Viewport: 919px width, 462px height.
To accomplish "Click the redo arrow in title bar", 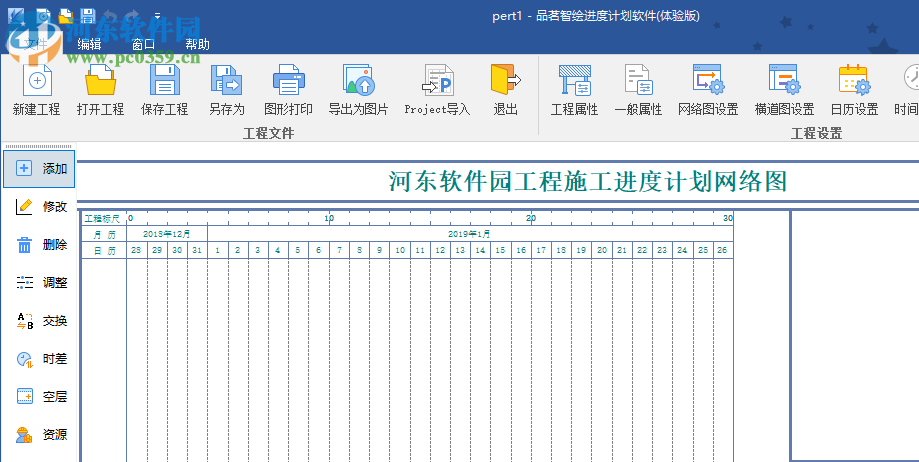I will click(132, 16).
